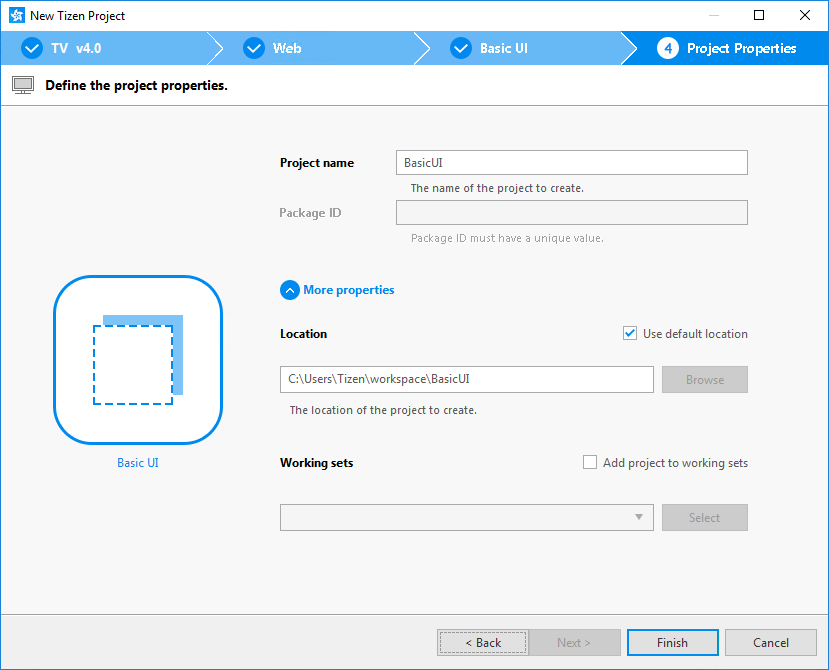Go to the Web wizard step
829x670 pixels.
click(x=287, y=48)
